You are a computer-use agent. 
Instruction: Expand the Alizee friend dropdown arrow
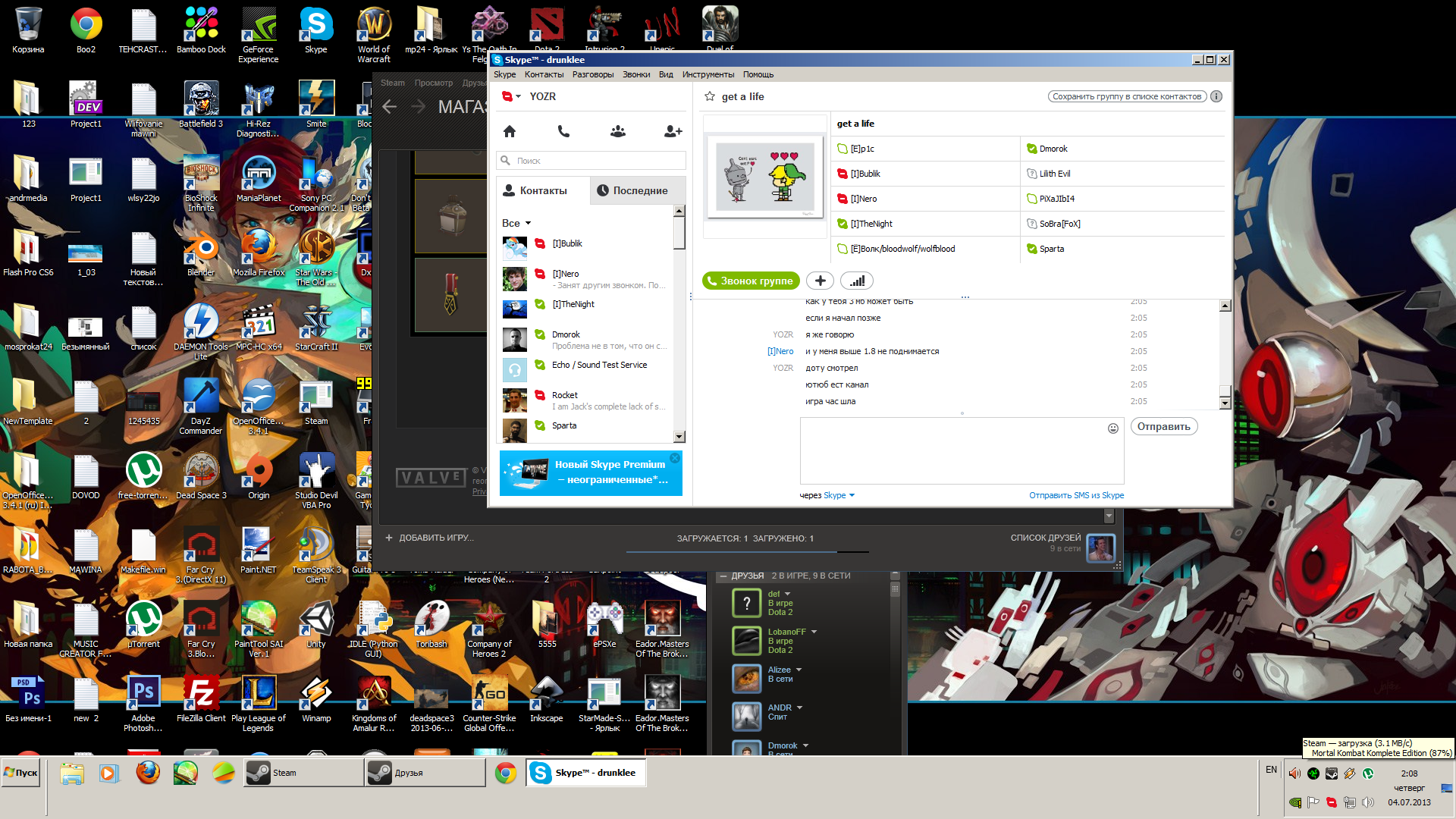tap(799, 670)
